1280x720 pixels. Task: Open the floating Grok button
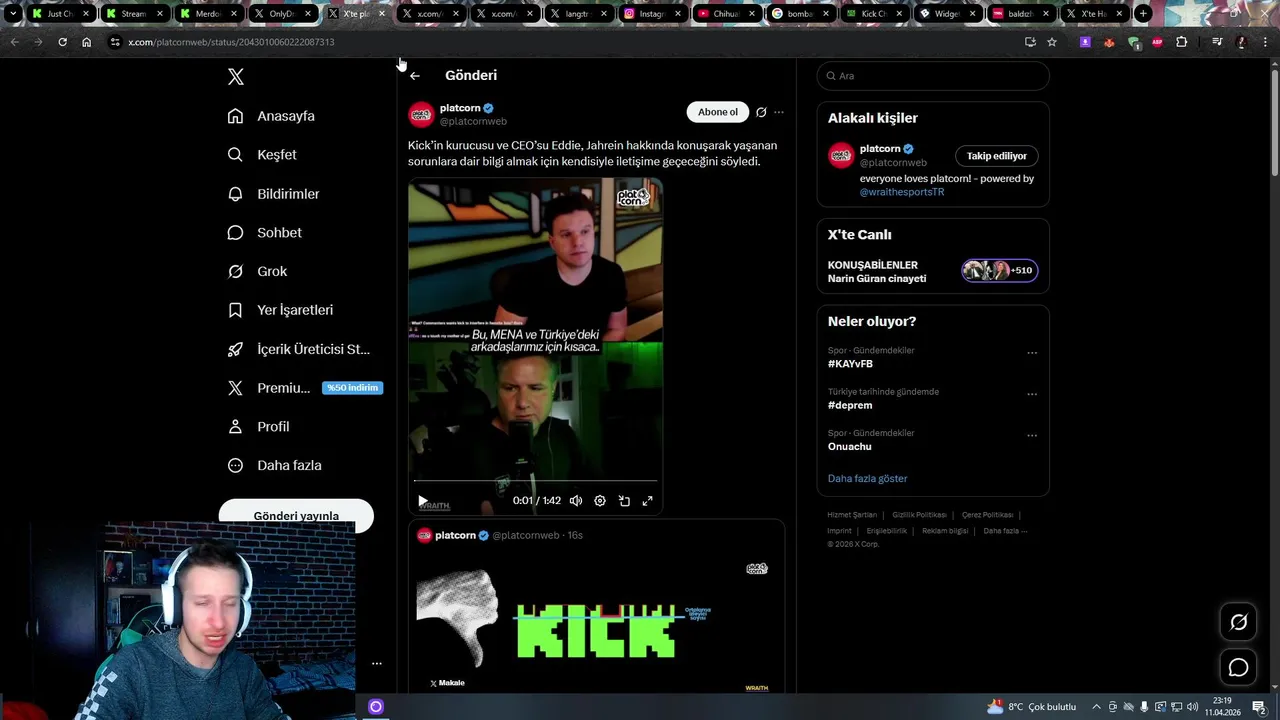click(x=1238, y=622)
